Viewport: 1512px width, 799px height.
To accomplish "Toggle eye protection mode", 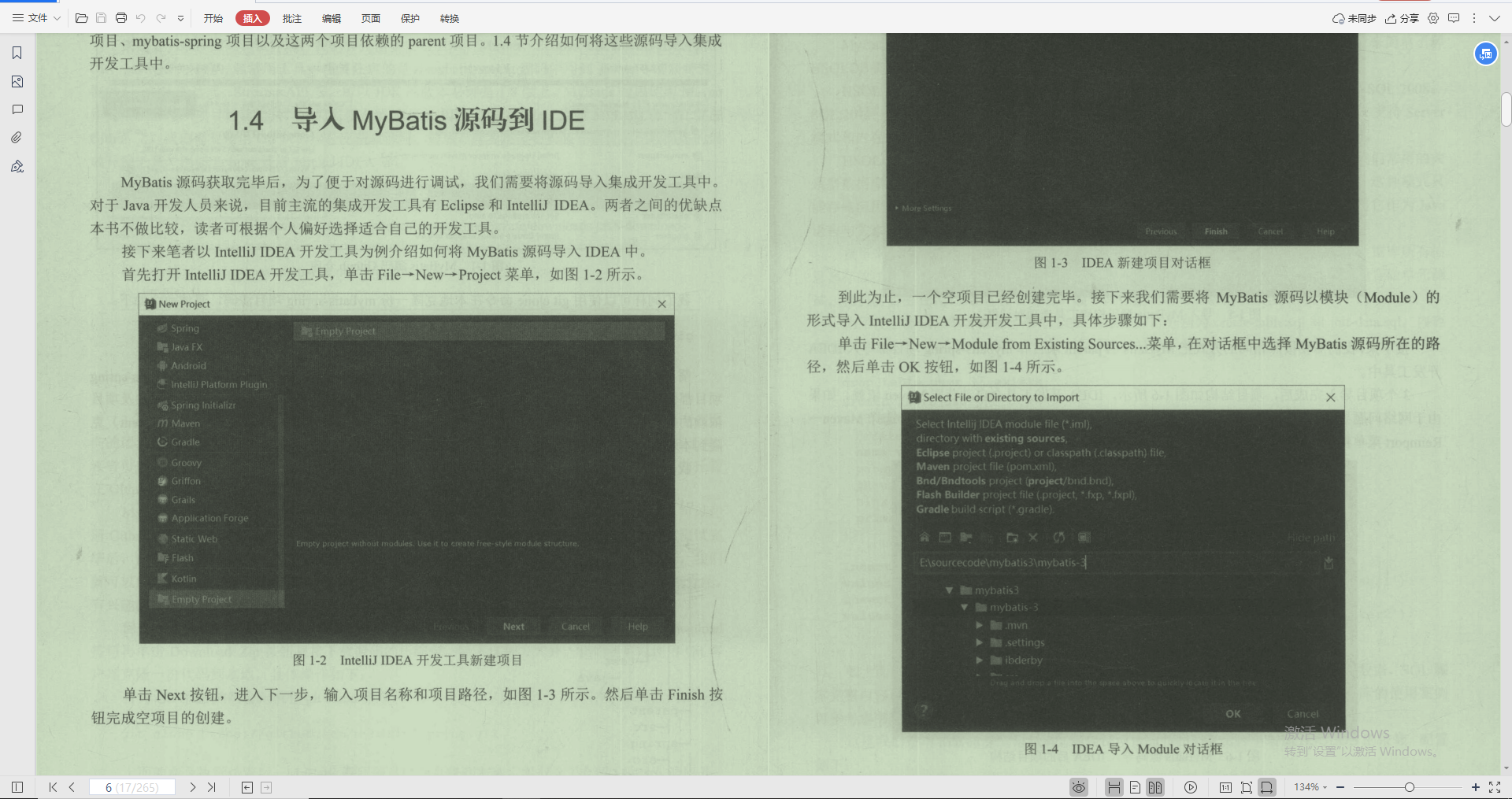I will pos(1079,787).
